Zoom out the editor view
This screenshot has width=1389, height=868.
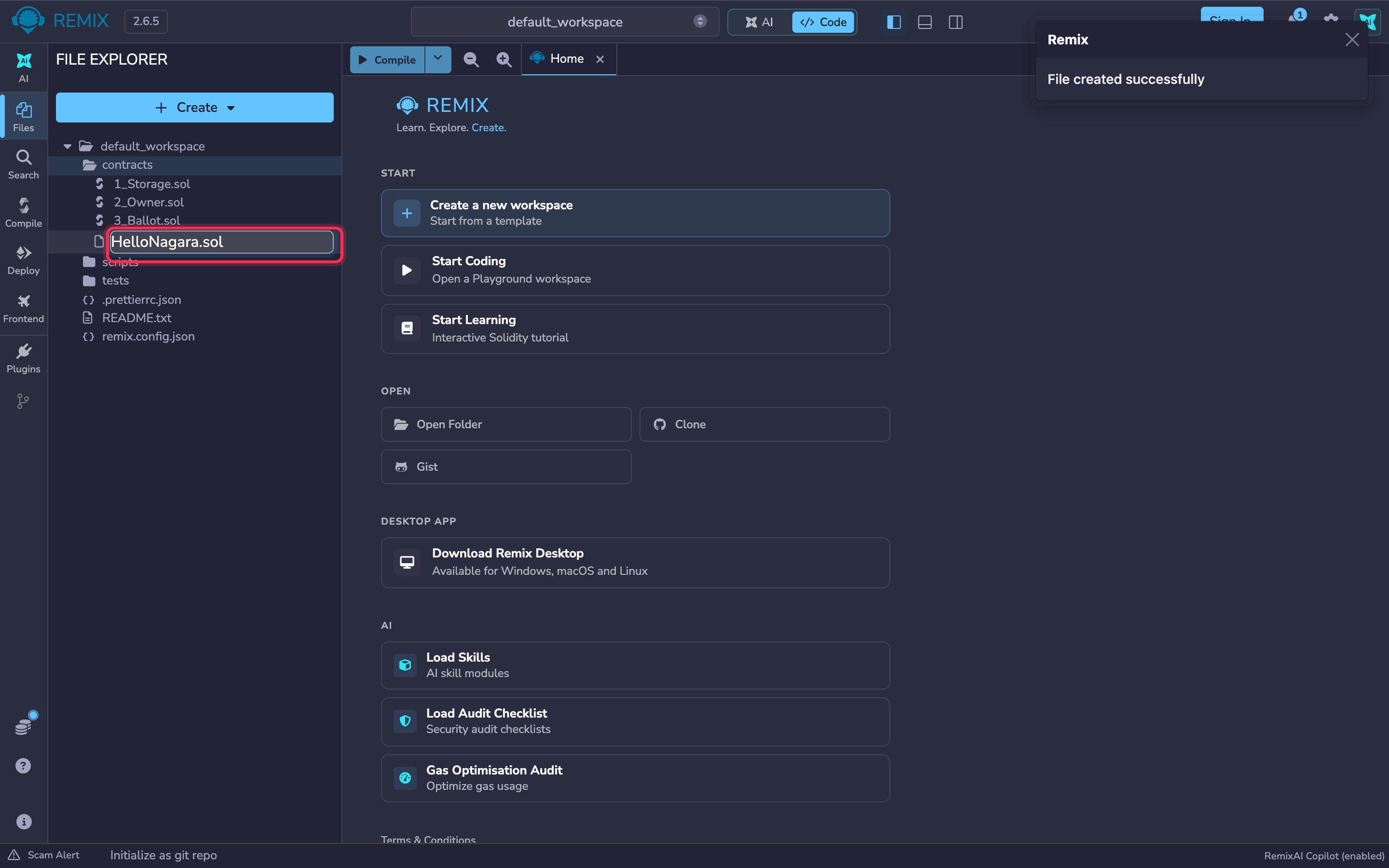tap(471, 59)
